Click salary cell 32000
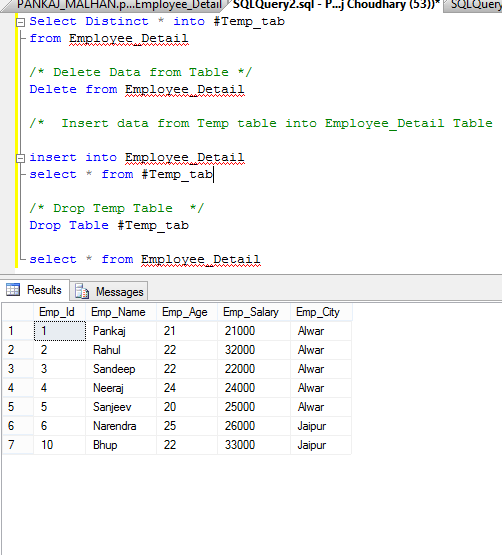 (x=254, y=350)
